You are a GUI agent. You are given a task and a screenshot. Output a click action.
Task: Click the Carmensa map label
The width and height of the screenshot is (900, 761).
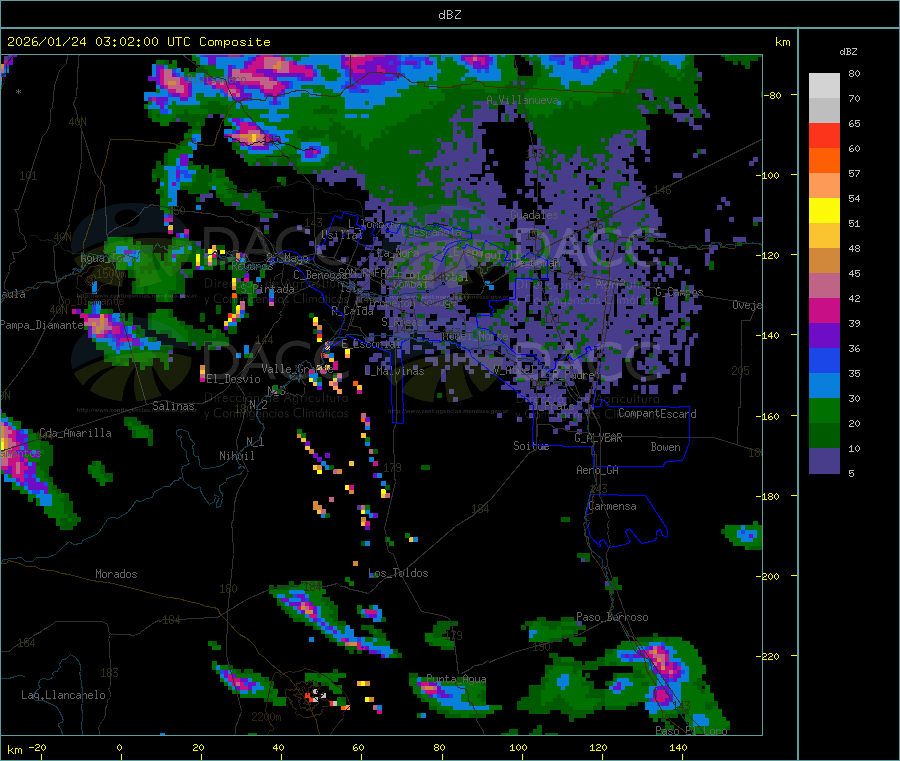612,507
